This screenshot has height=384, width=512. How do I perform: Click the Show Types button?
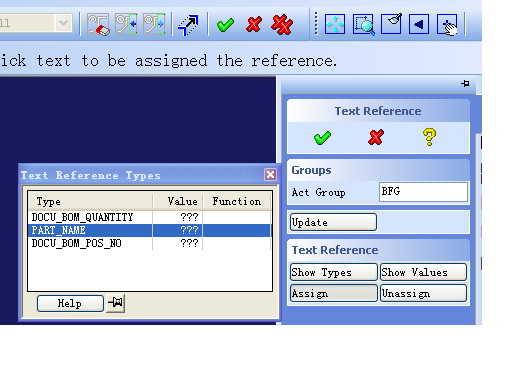[334, 272]
